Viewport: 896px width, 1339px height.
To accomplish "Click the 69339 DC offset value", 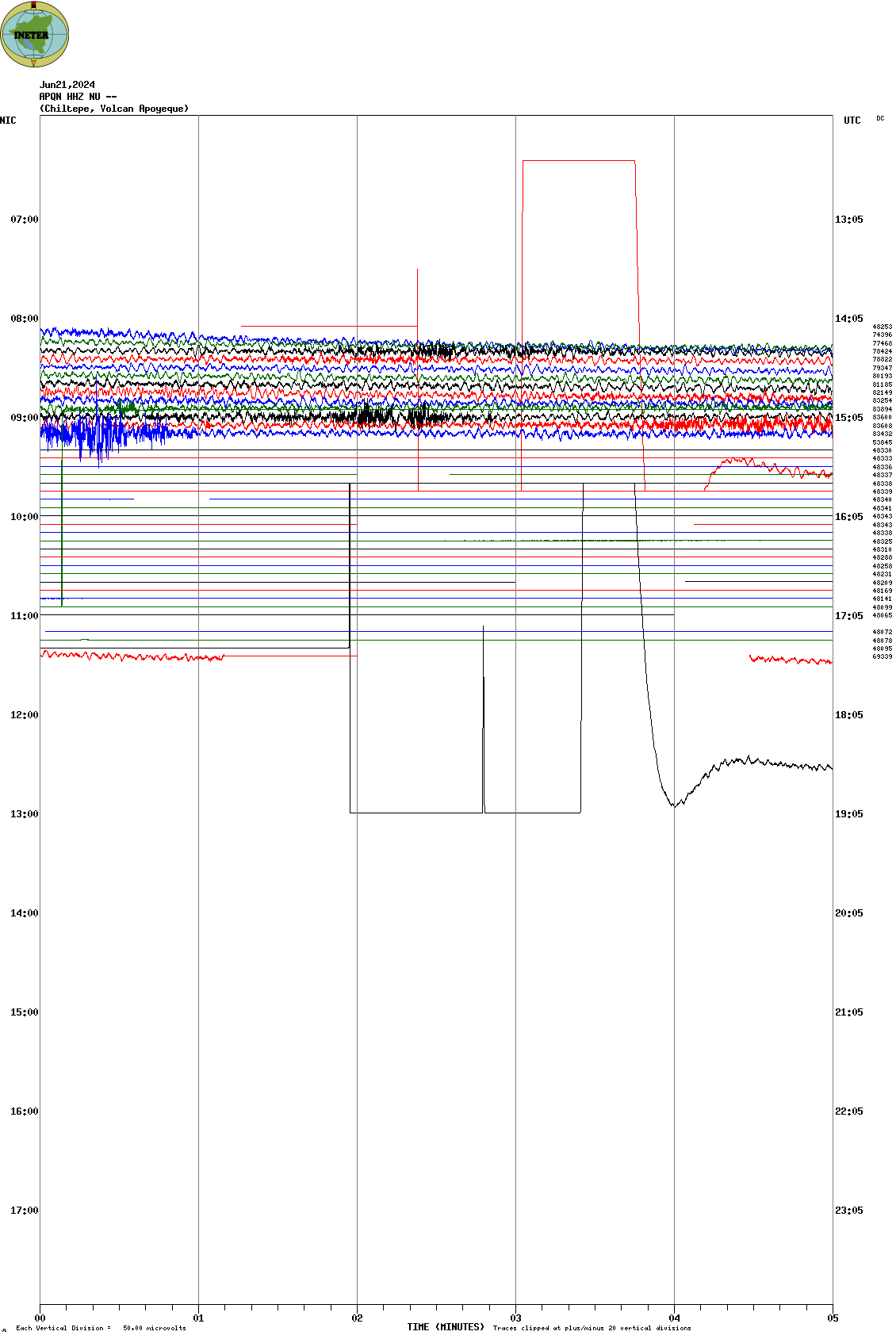I will click(x=882, y=657).
